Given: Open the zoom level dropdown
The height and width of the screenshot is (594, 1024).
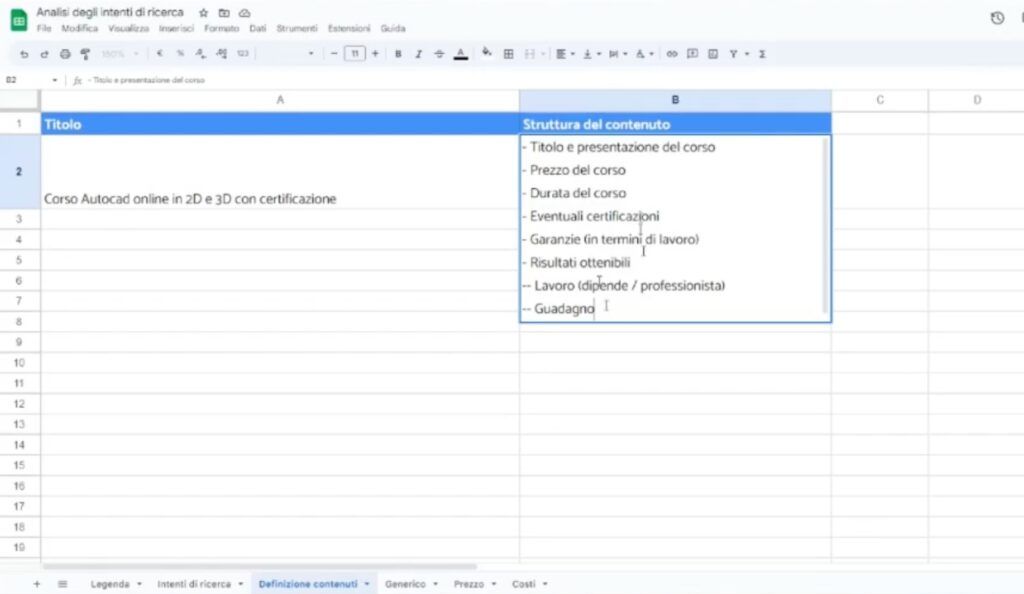Looking at the screenshot, I should (x=120, y=54).
